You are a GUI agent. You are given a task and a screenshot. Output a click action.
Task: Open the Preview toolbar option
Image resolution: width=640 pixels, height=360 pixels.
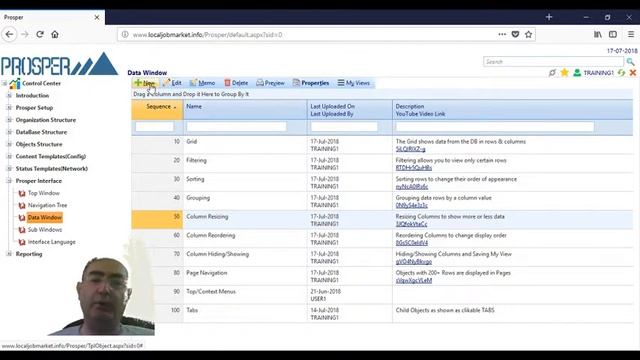[x=270, y=83]
